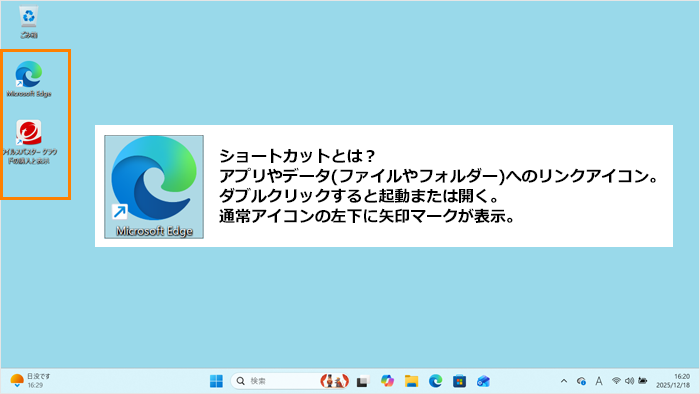Open the Wi-Fi network tray icon
Image resolution: width=700 pixels, height=394 pixels.
coord(616,381)
